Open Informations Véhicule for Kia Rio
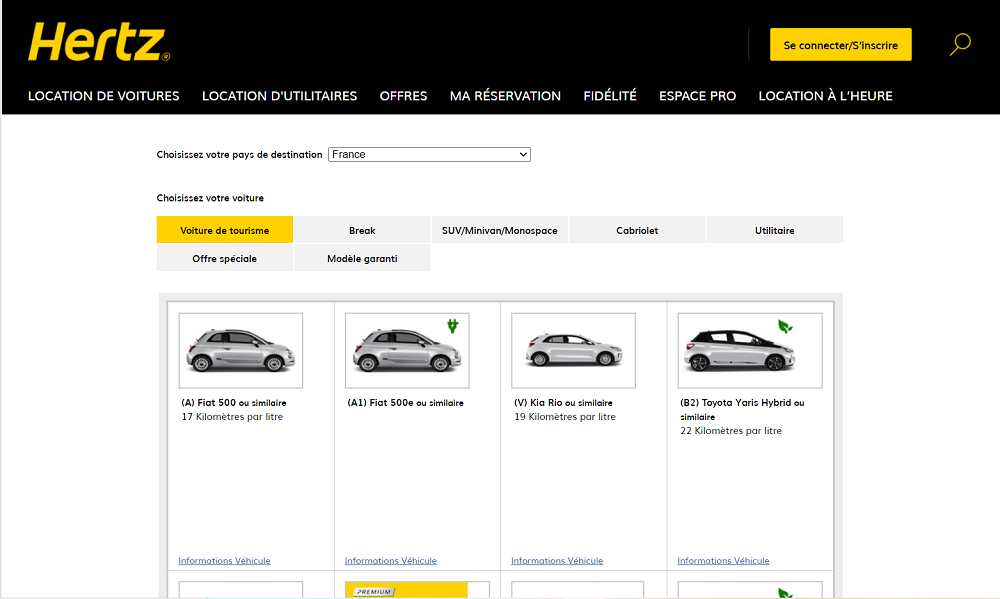Viewport: 1000px width, 599px height. click(x=557, y=561)
